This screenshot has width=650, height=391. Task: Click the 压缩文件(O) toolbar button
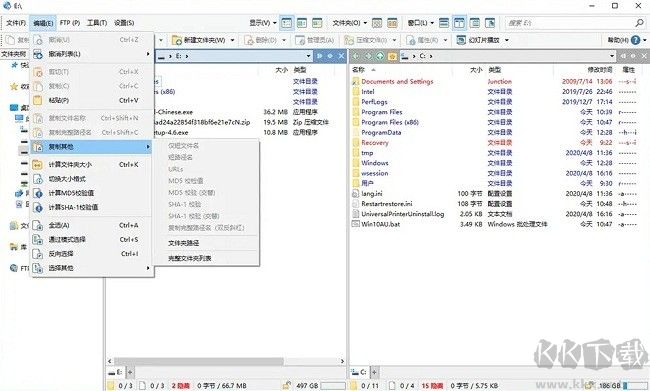pyautogui.click(x=366, y=40)
